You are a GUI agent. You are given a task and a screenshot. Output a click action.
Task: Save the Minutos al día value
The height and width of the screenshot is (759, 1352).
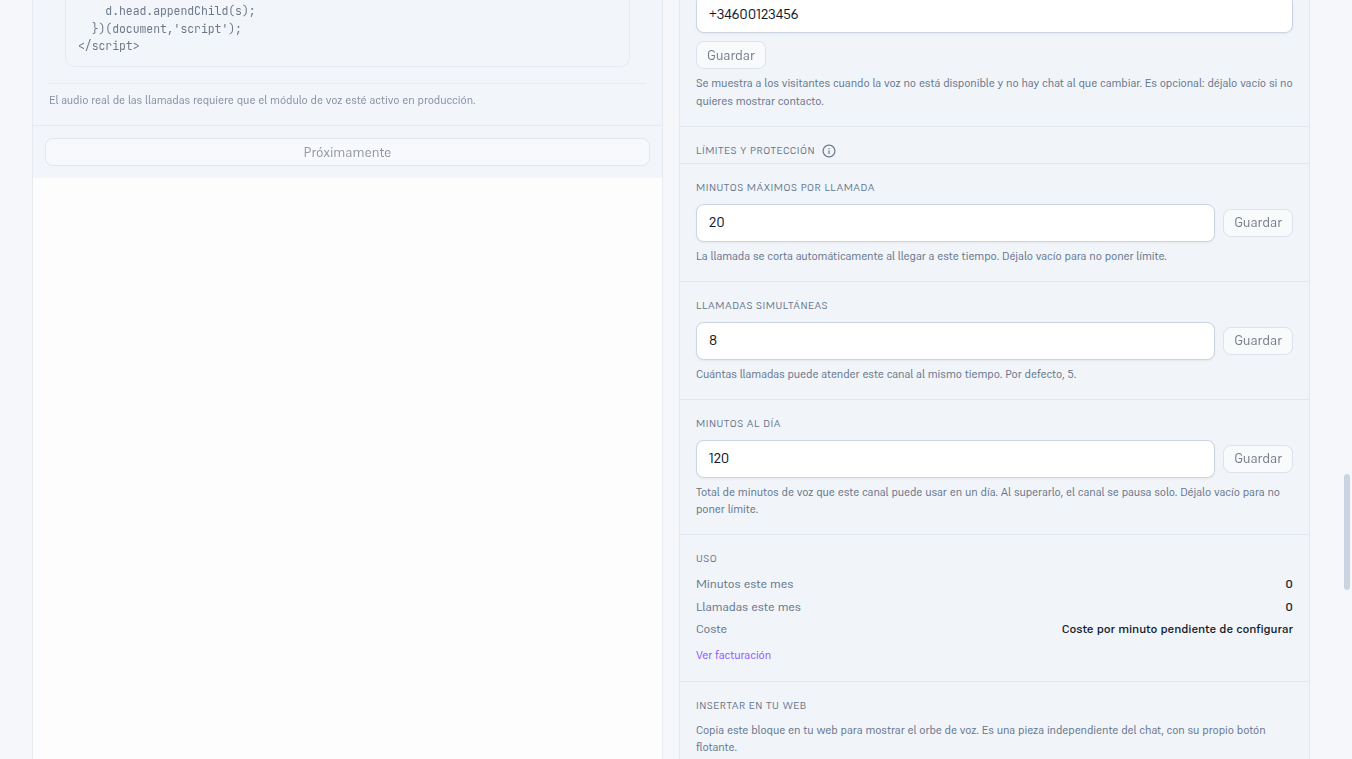(x=1258, y=459)
